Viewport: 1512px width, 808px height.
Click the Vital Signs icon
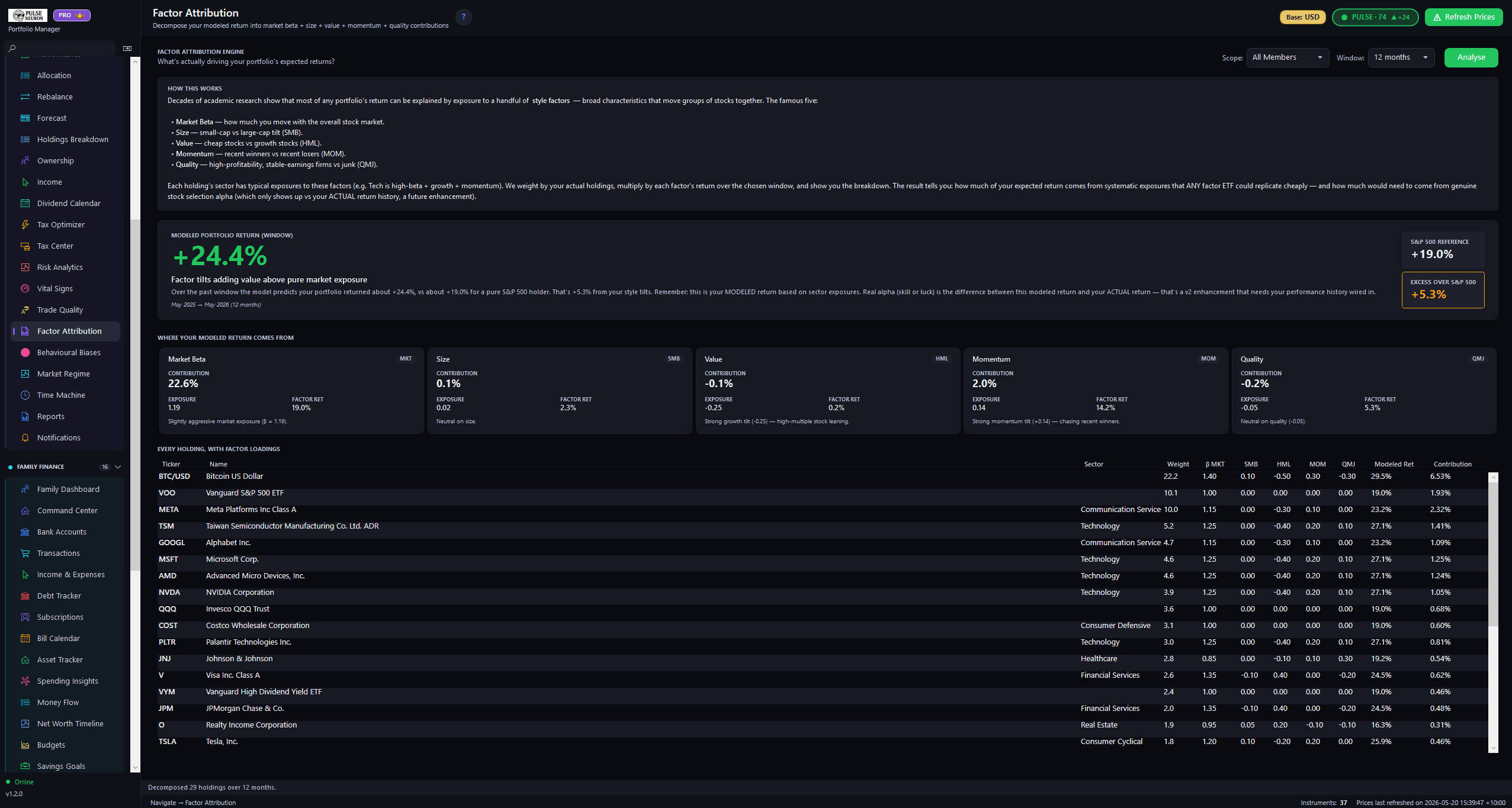point(25,288)
